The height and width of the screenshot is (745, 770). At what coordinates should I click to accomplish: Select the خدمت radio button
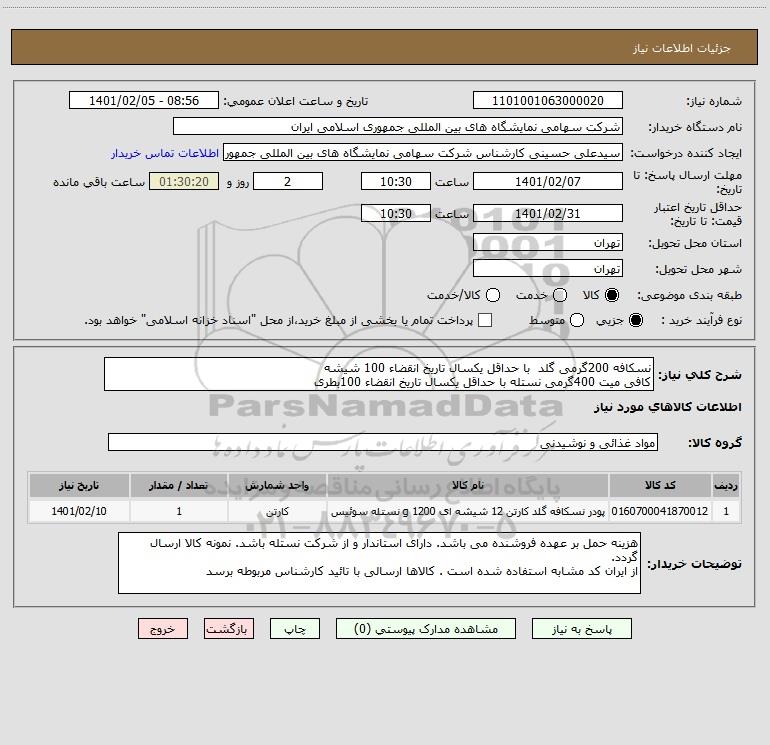[560, 295]
